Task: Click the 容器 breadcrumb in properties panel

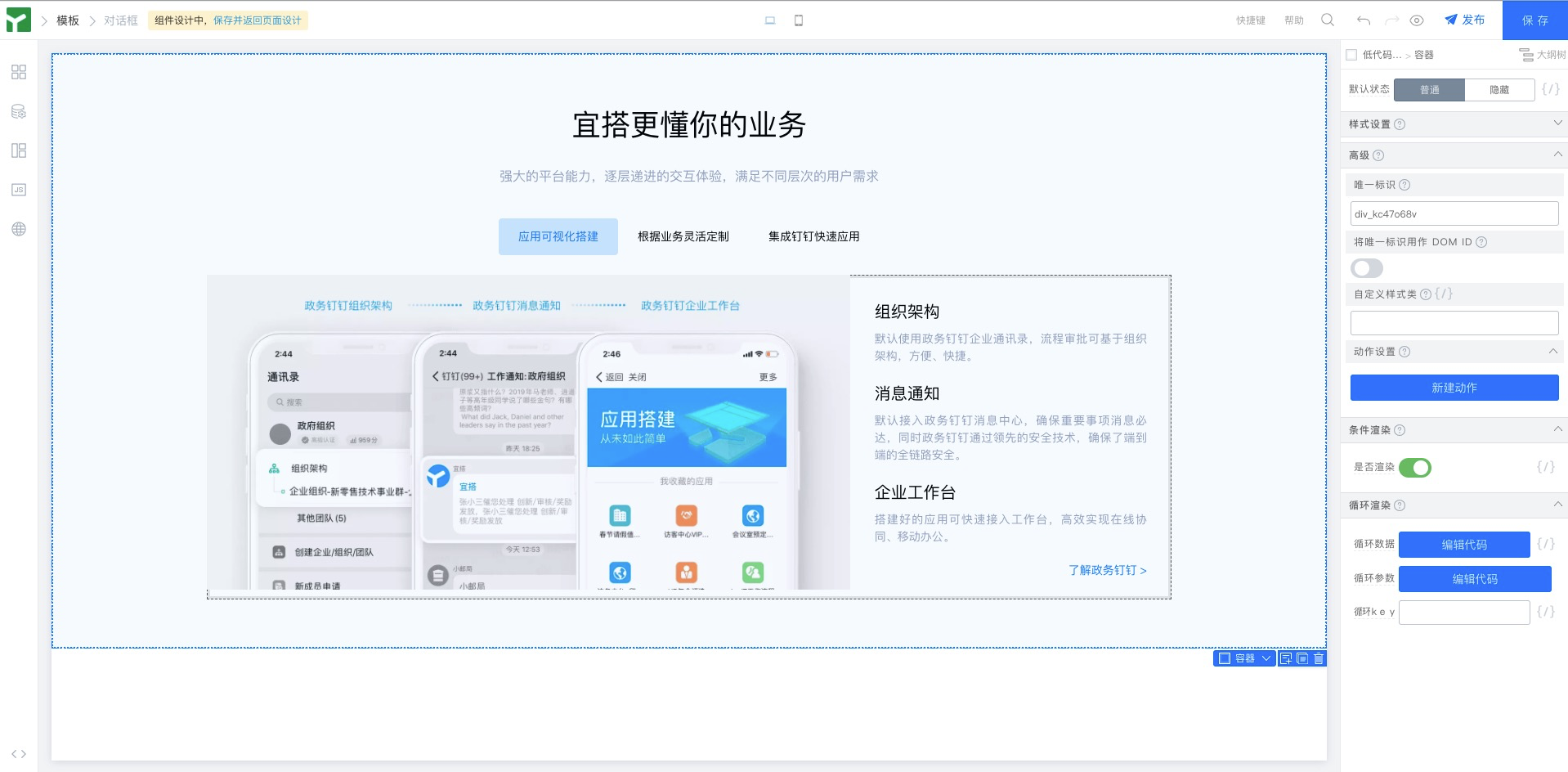Action: tap(1424, 55)
